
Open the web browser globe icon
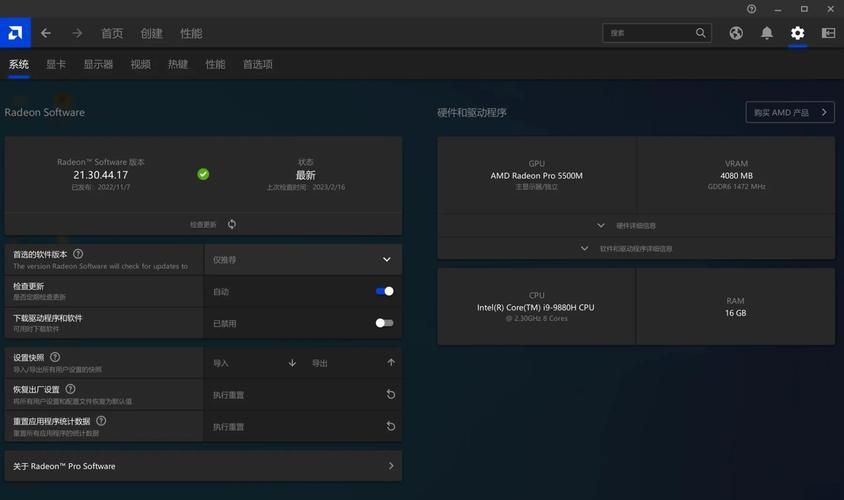(736, 33)
